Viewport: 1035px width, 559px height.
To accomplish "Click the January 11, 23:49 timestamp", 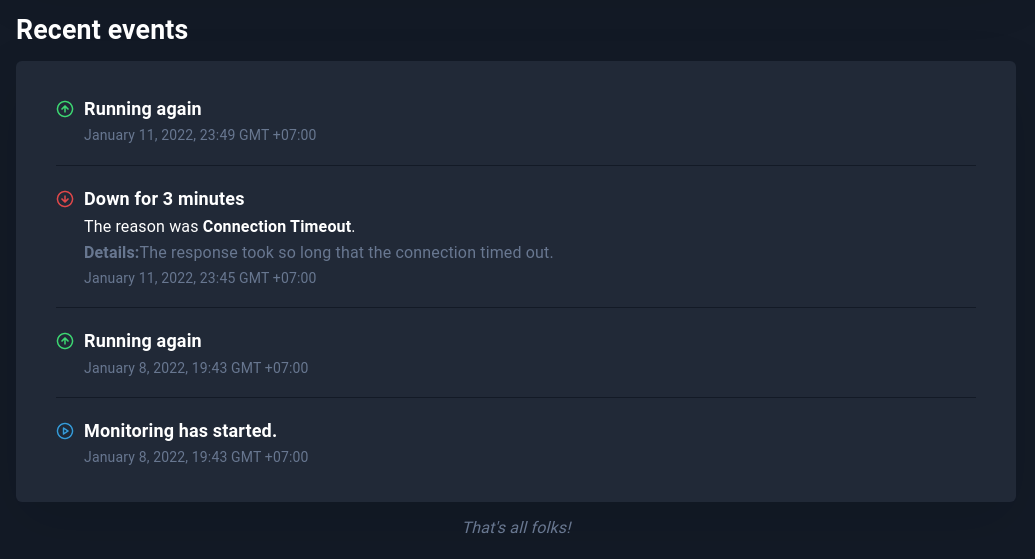I will click(200, 135).
